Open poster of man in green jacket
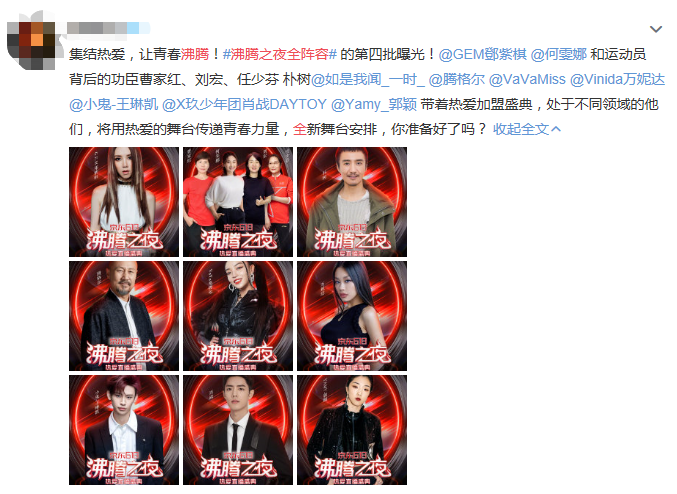The height and width of the screenshot is (494, 677). point(352,202)
